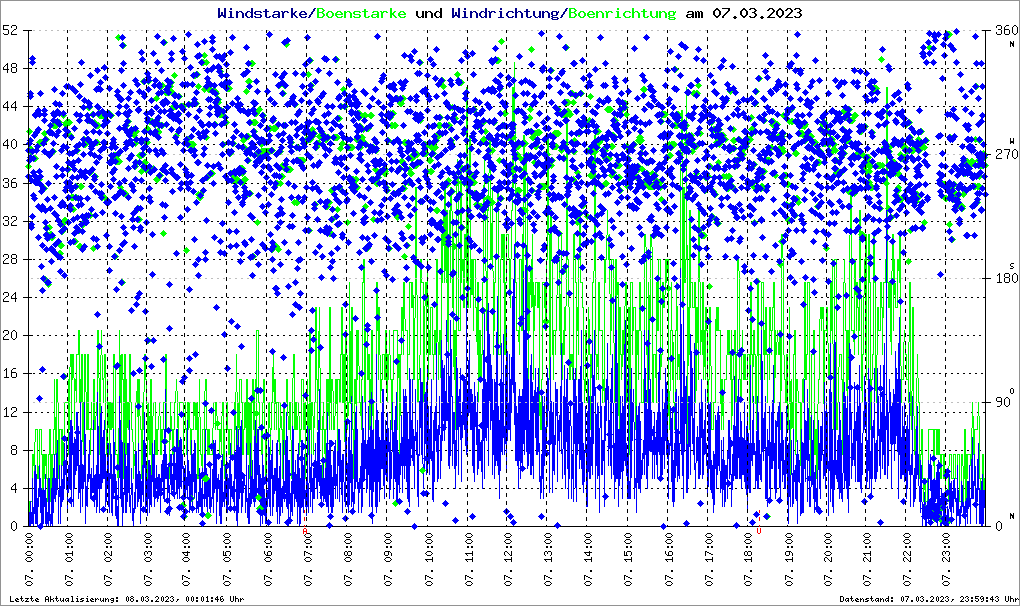The width and height of the screenshot is (1020, 606).
Task: Click the 'W' compass letter above 270
Action: (x=1012, y=141)
